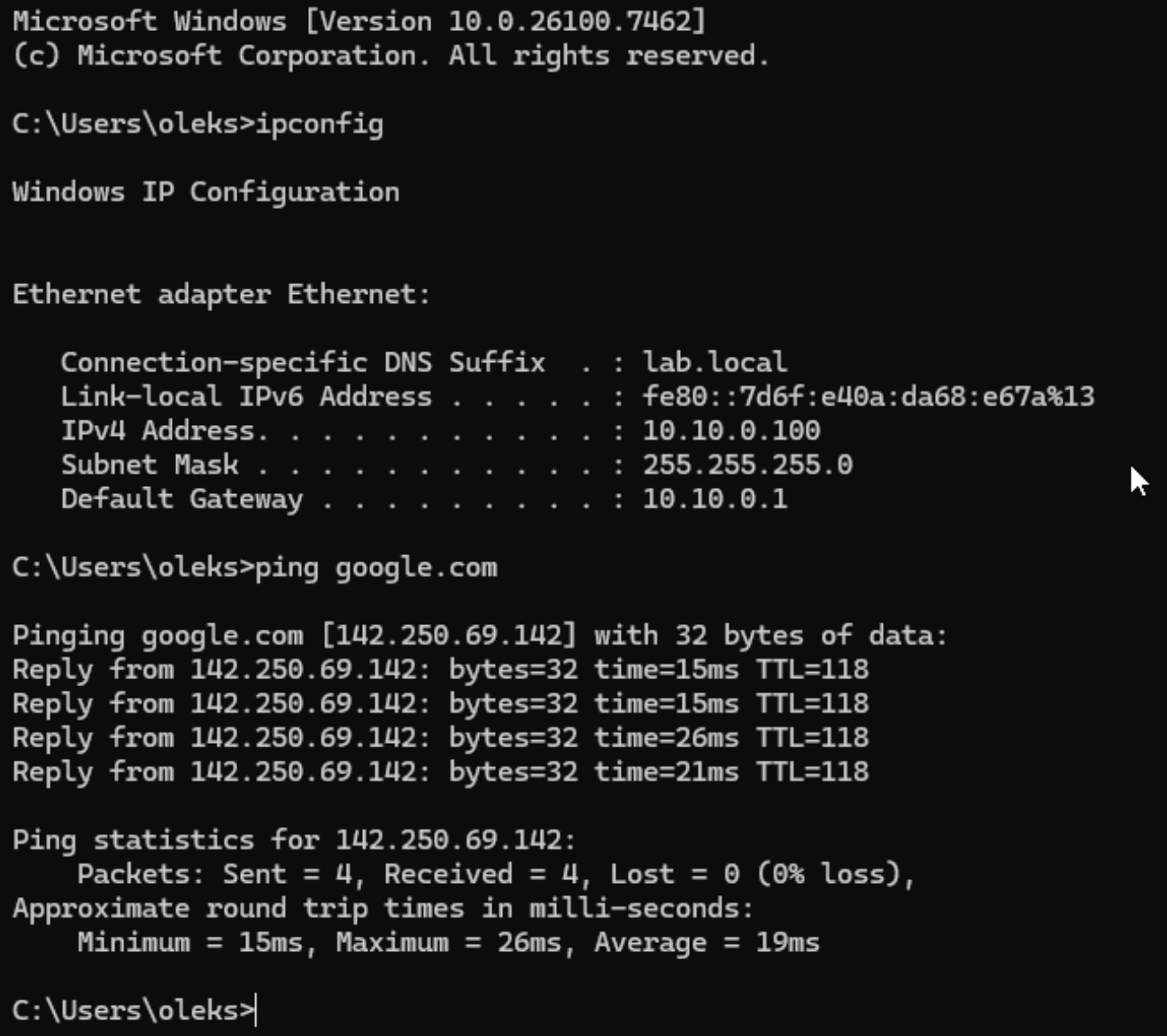Click the lab.local DNS suffix value
Viewport: 1167px width, 1036px height.
[x=715, y=362]
